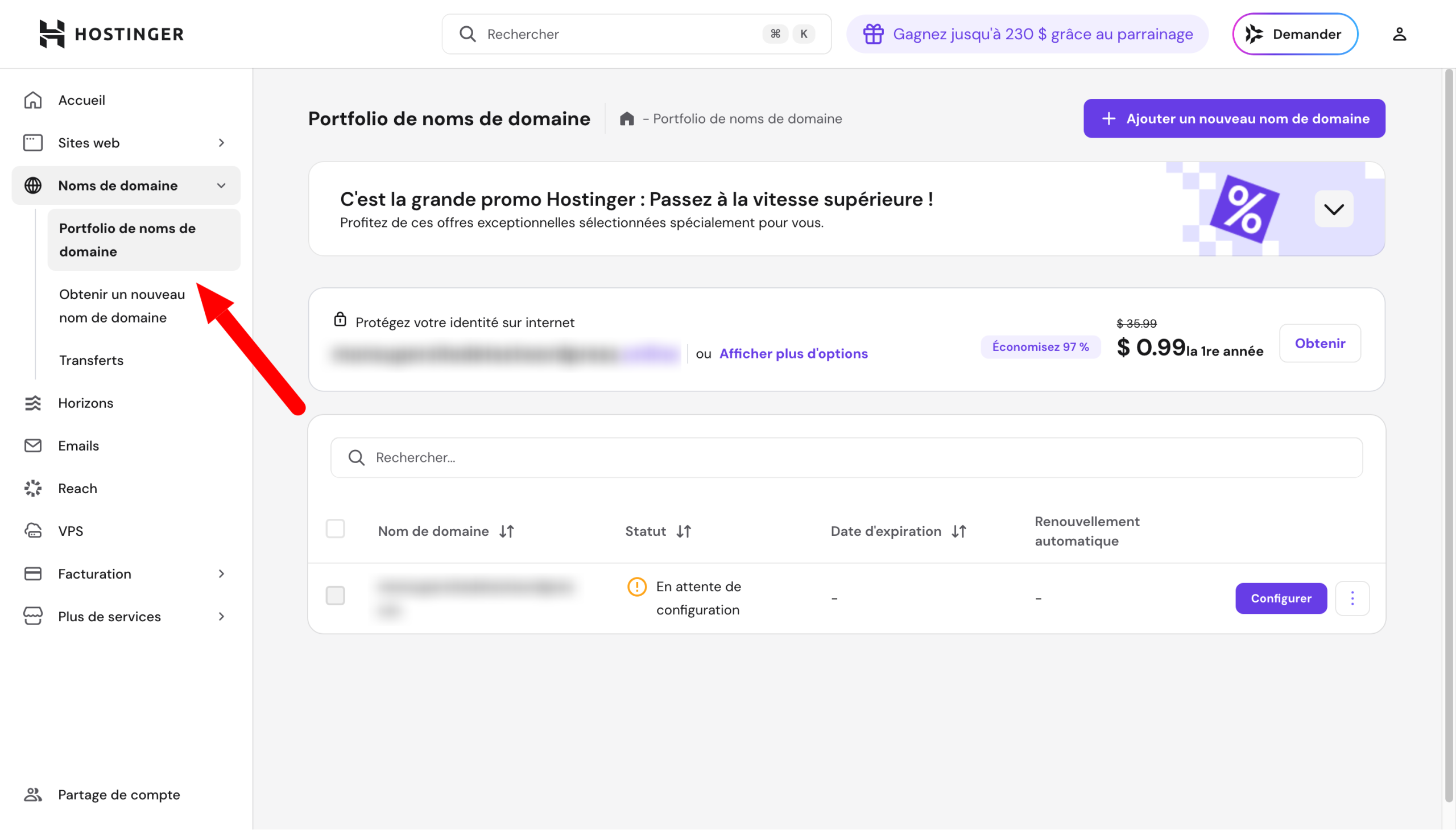Click the home icon in breadcrumb

pyautogui.click(x=627, y=118)
